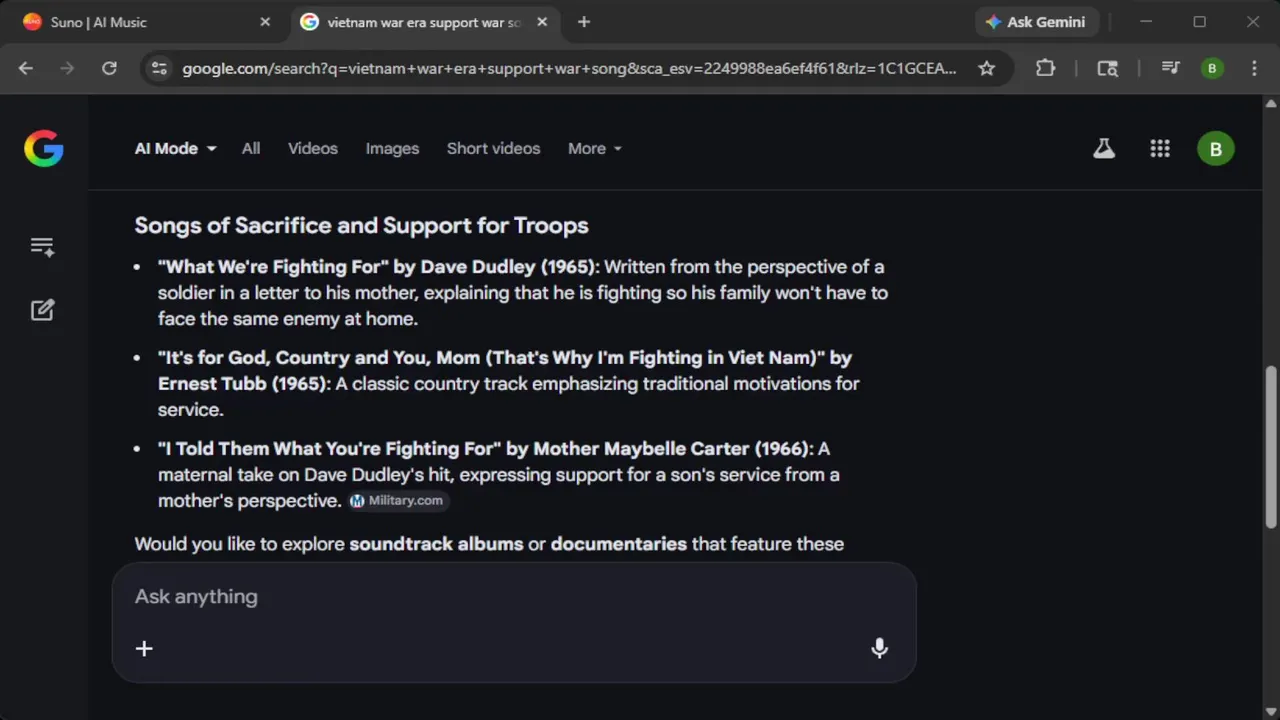The image size is (1280, 720).
Task: Open the Military.com source link
Action: (398, 501)
